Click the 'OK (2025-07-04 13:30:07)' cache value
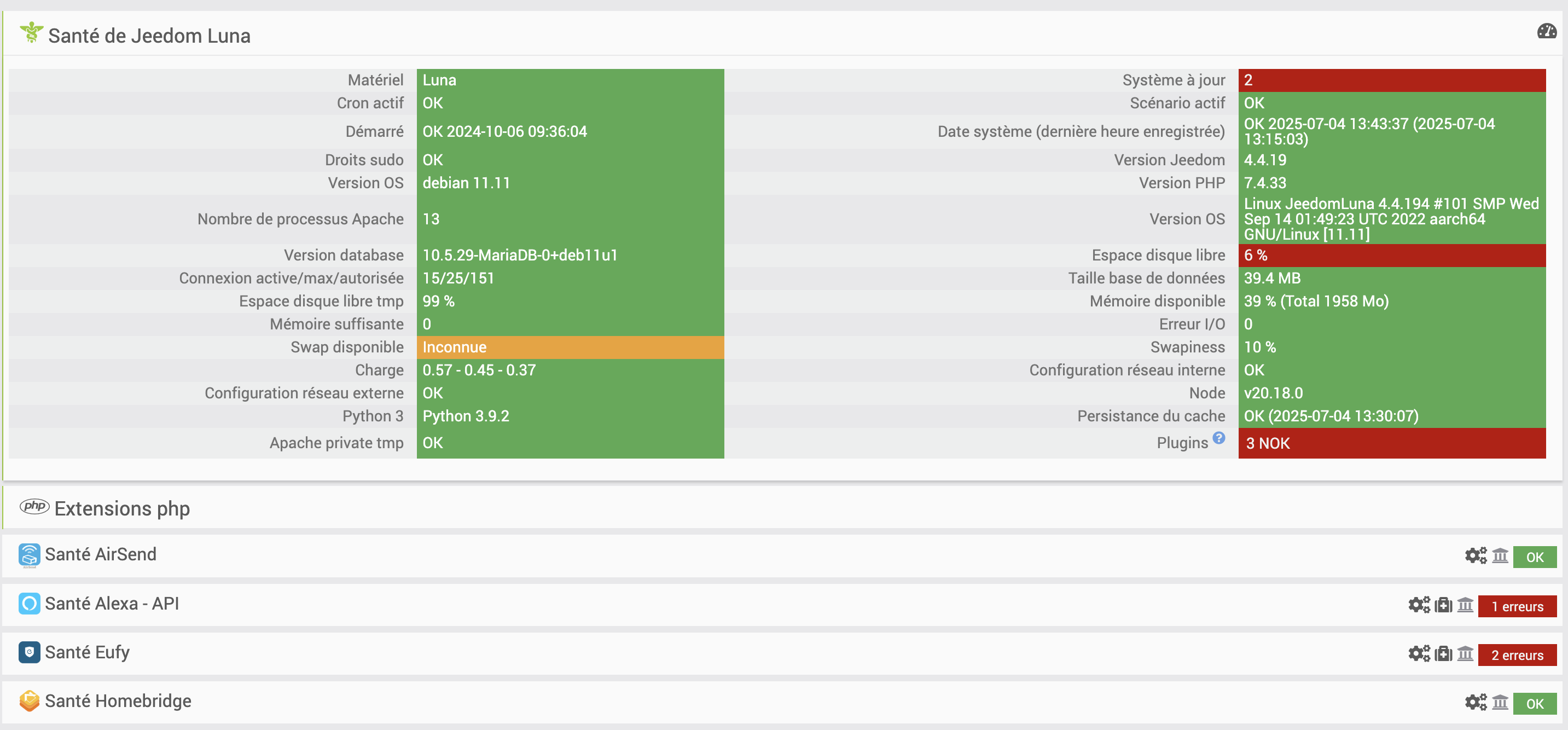This screenshot has height=730, width=1568. tap(1392, 416)
